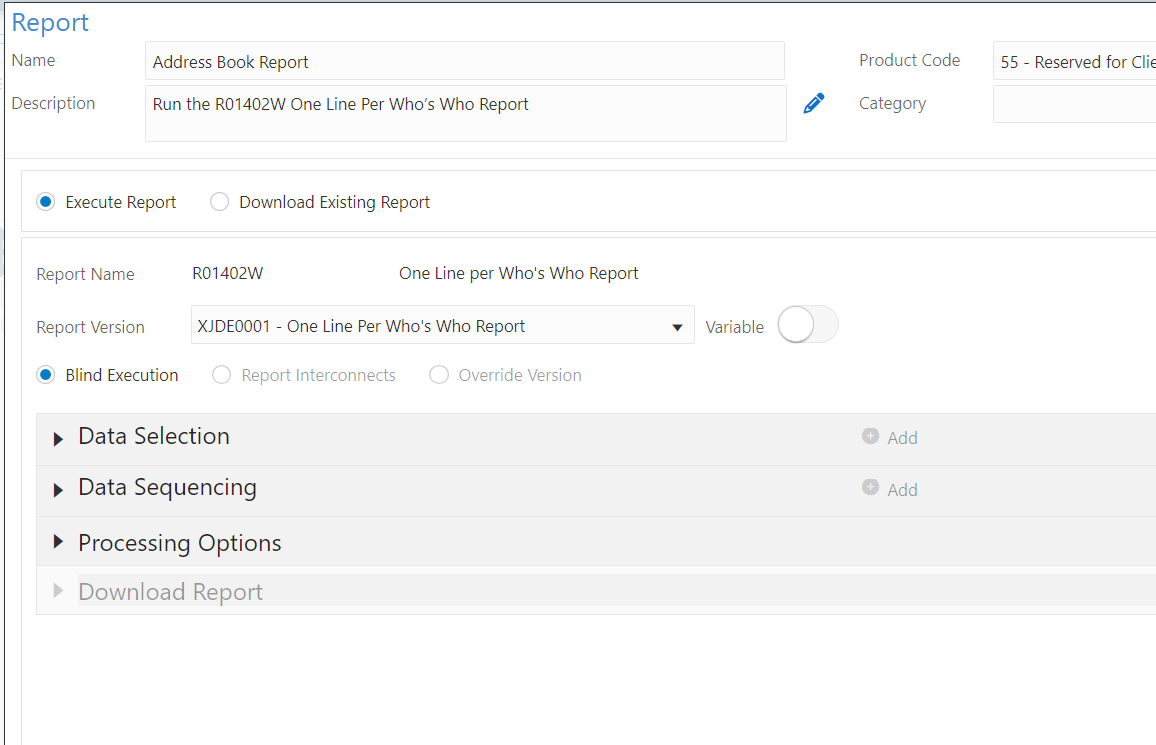Click the Category input field
Screen dimensions: 1156x745
tap(1074, 104)
